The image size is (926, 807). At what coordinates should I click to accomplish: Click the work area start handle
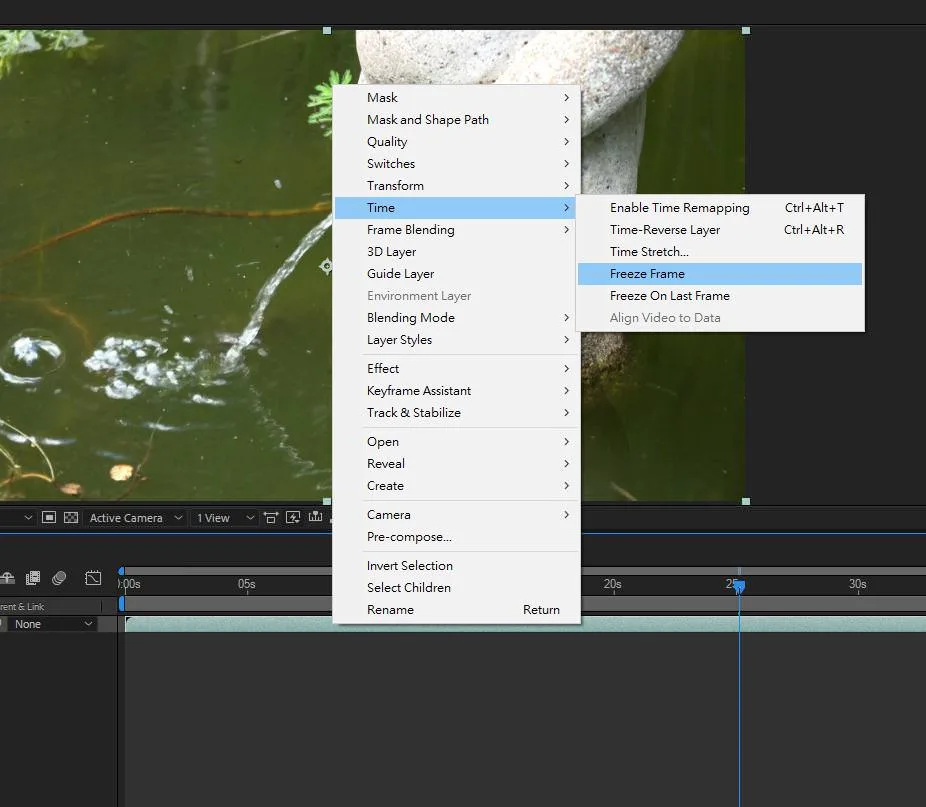click(x=122, y=604)
